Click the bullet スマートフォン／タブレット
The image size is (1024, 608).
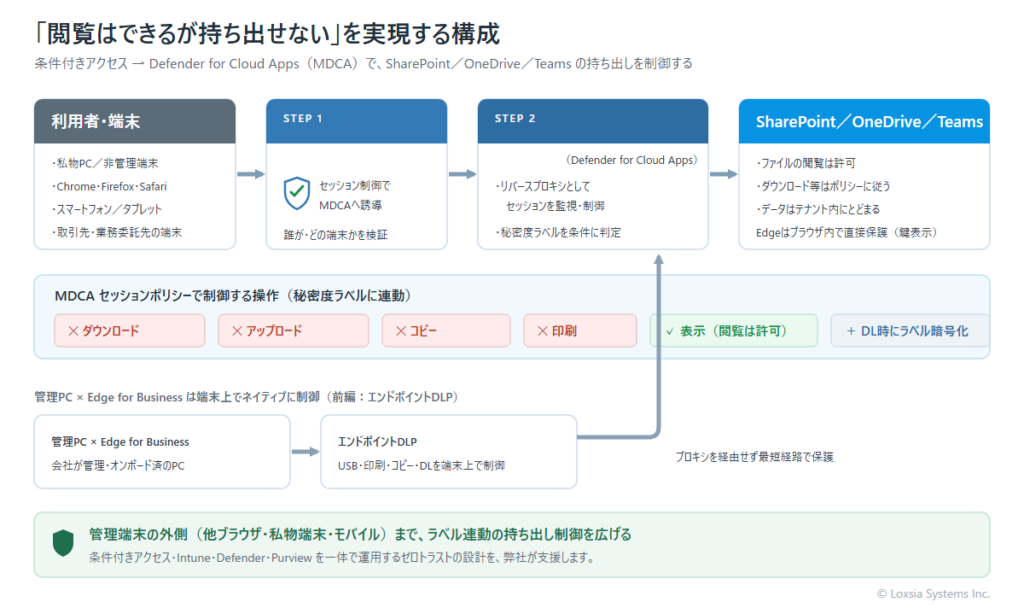106,209
